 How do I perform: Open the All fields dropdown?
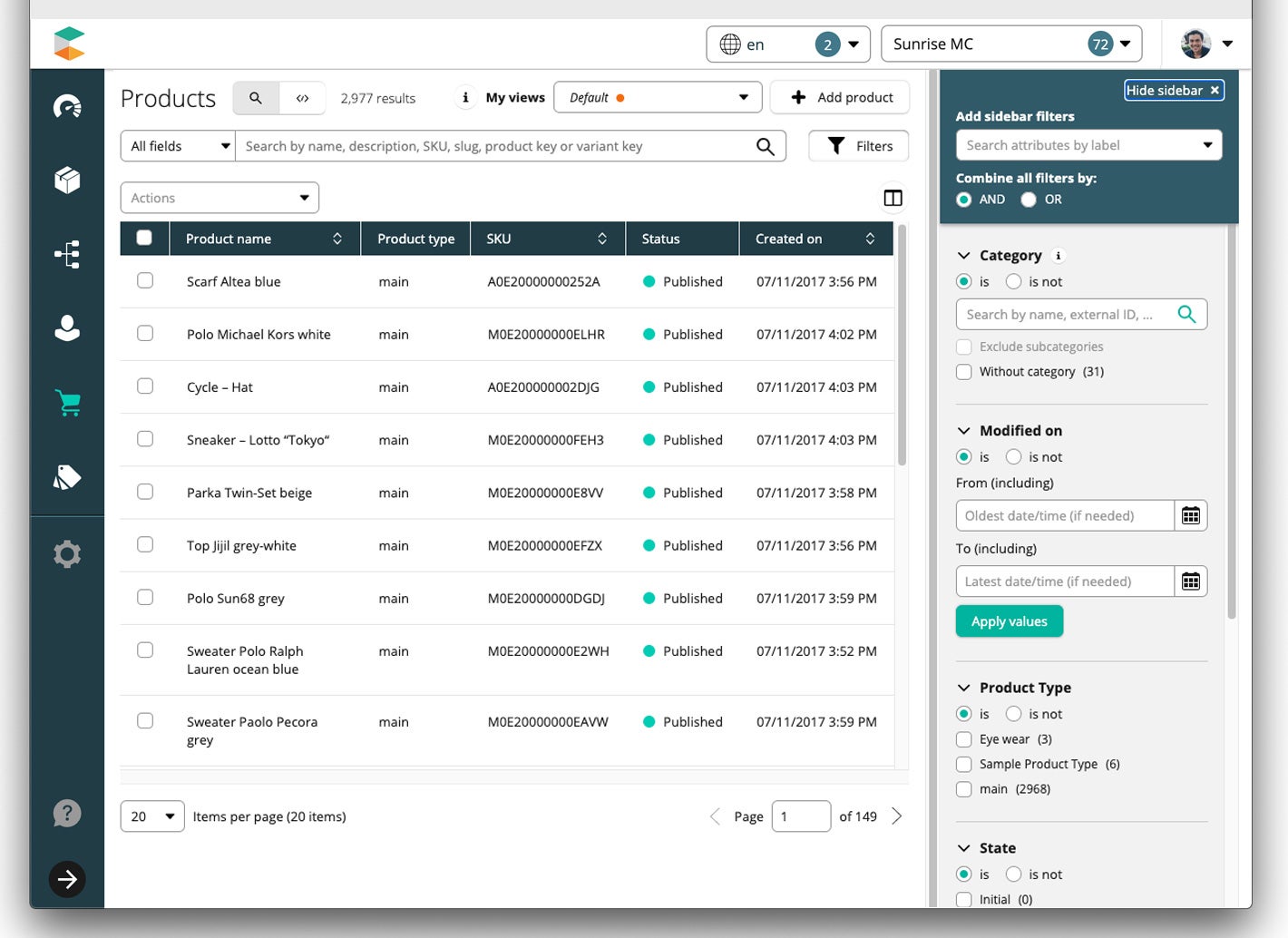click(x=179, y=146)
